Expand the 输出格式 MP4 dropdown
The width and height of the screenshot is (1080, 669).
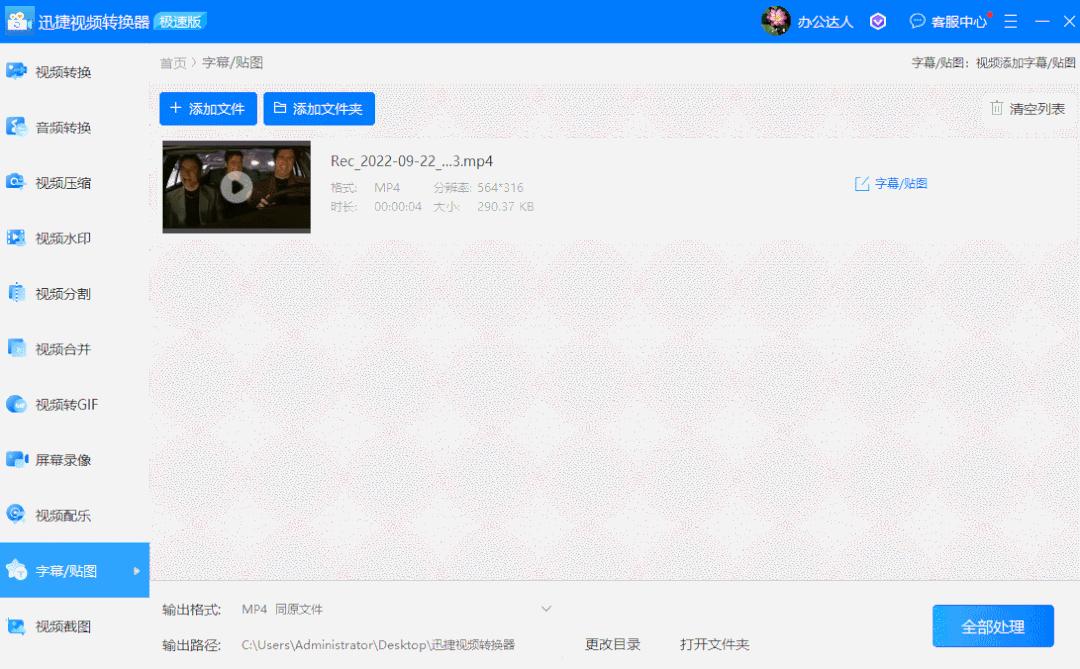(x=546, y=608)
